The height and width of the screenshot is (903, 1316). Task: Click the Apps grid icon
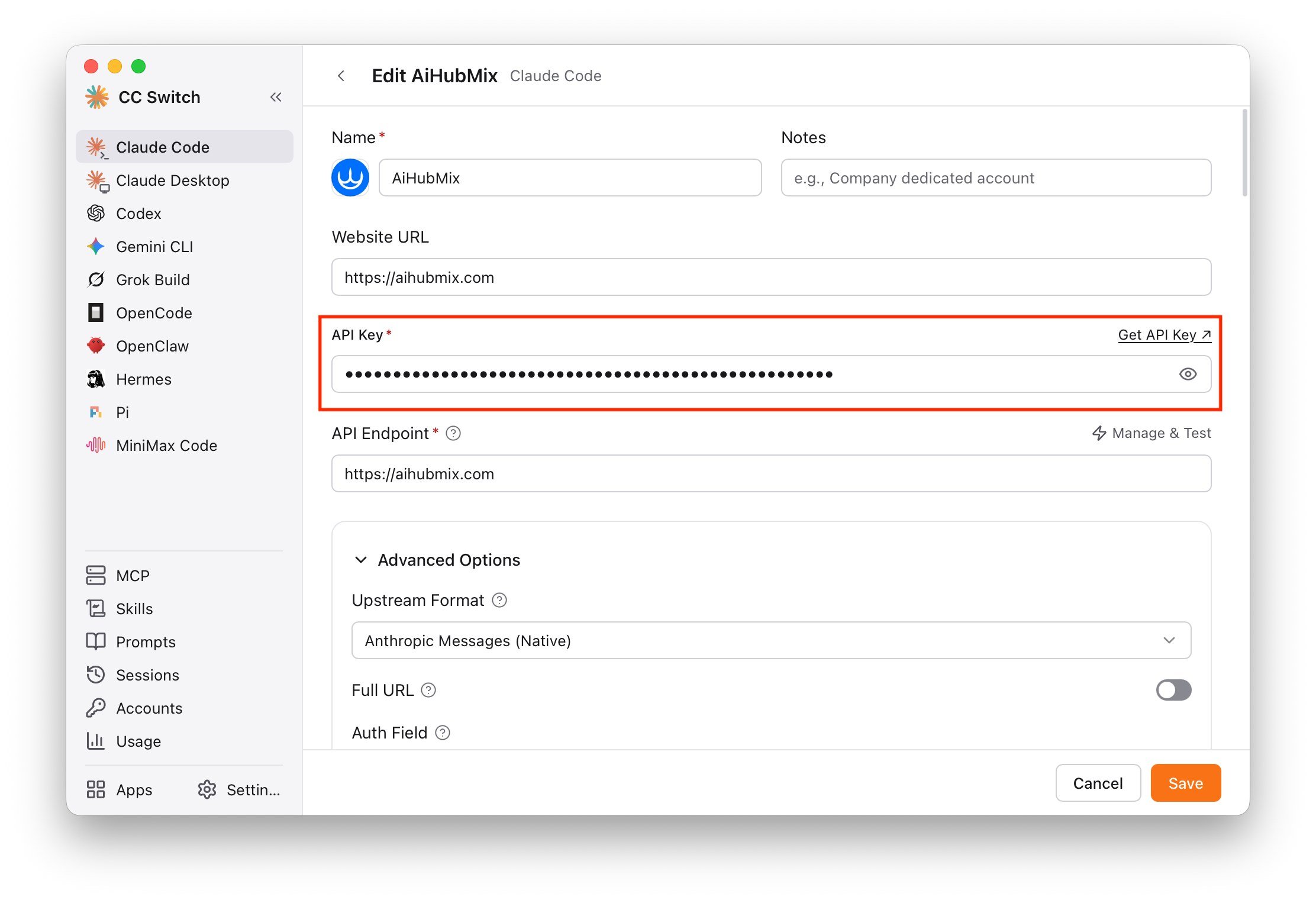[x=96, y=789]
